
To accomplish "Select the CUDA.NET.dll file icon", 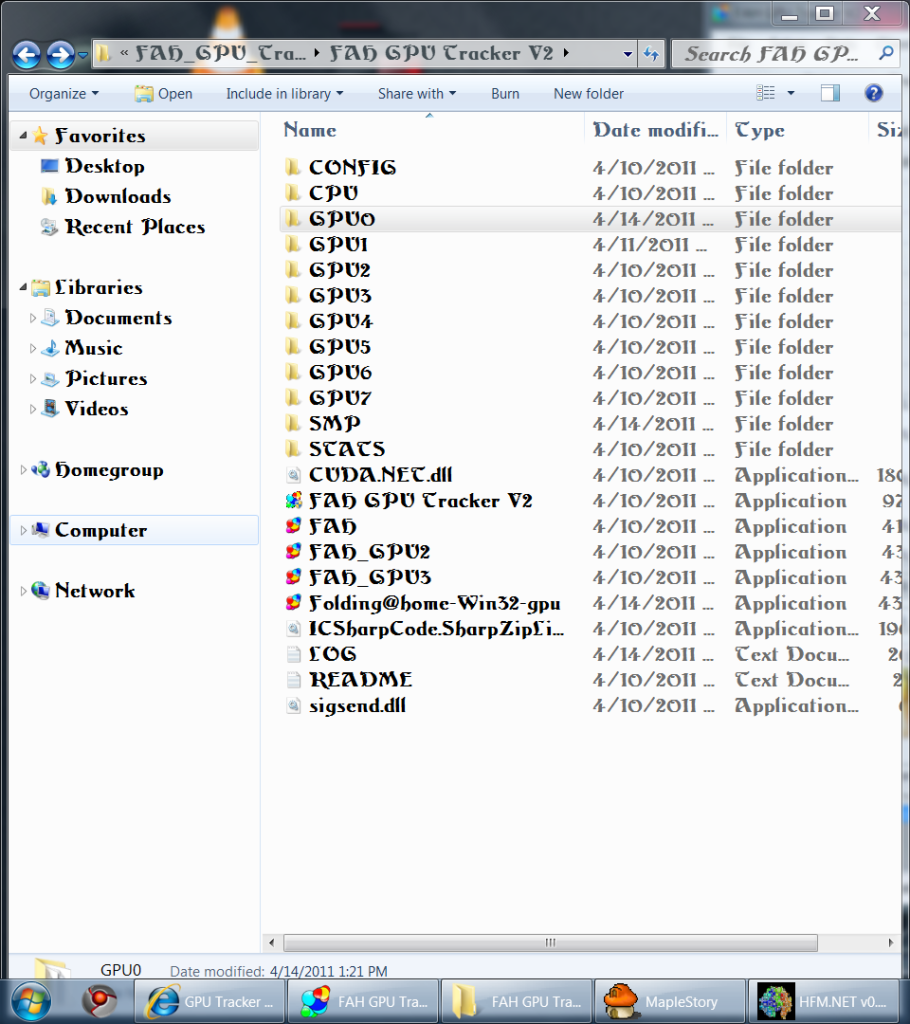I will tap(293, 475).
